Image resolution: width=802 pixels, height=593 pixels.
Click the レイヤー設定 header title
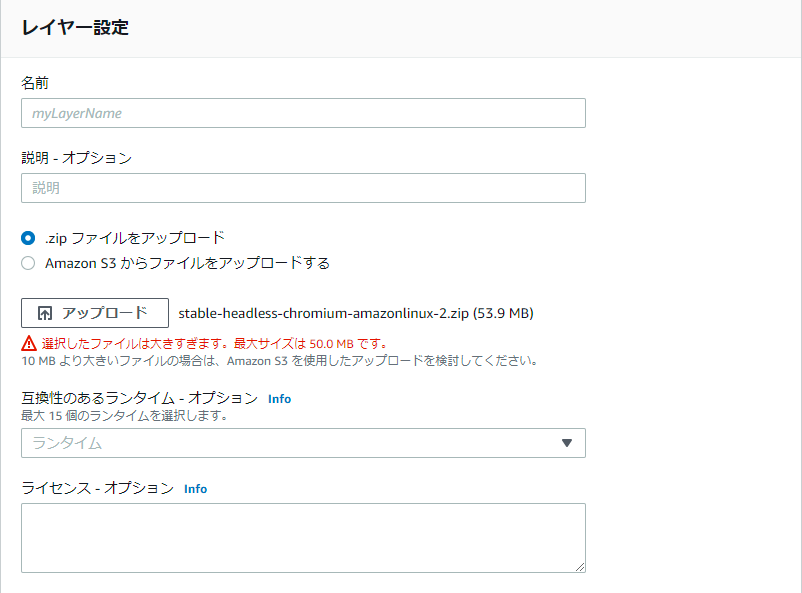[75, 28]
